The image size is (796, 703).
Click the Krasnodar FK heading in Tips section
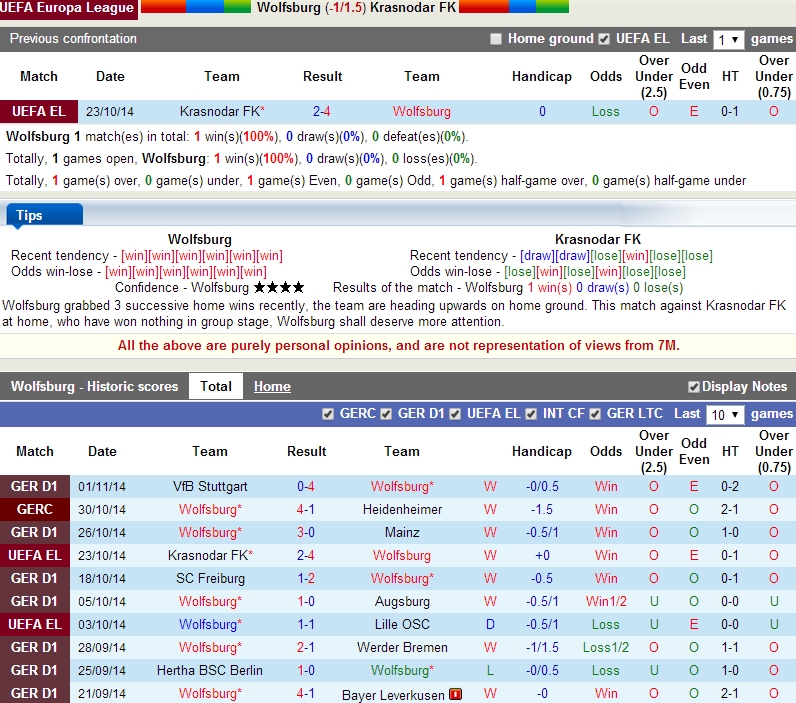pyautogui.click(x=598, y=240)
